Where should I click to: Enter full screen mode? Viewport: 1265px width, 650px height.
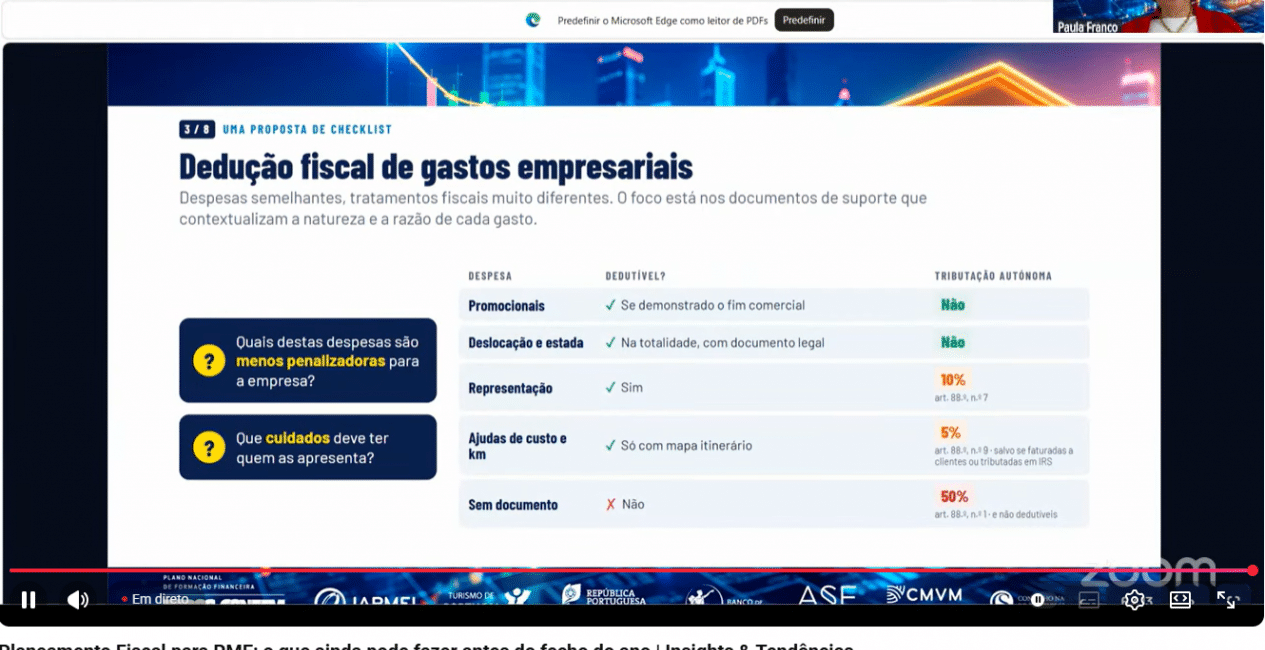[x=1227, y=600]
